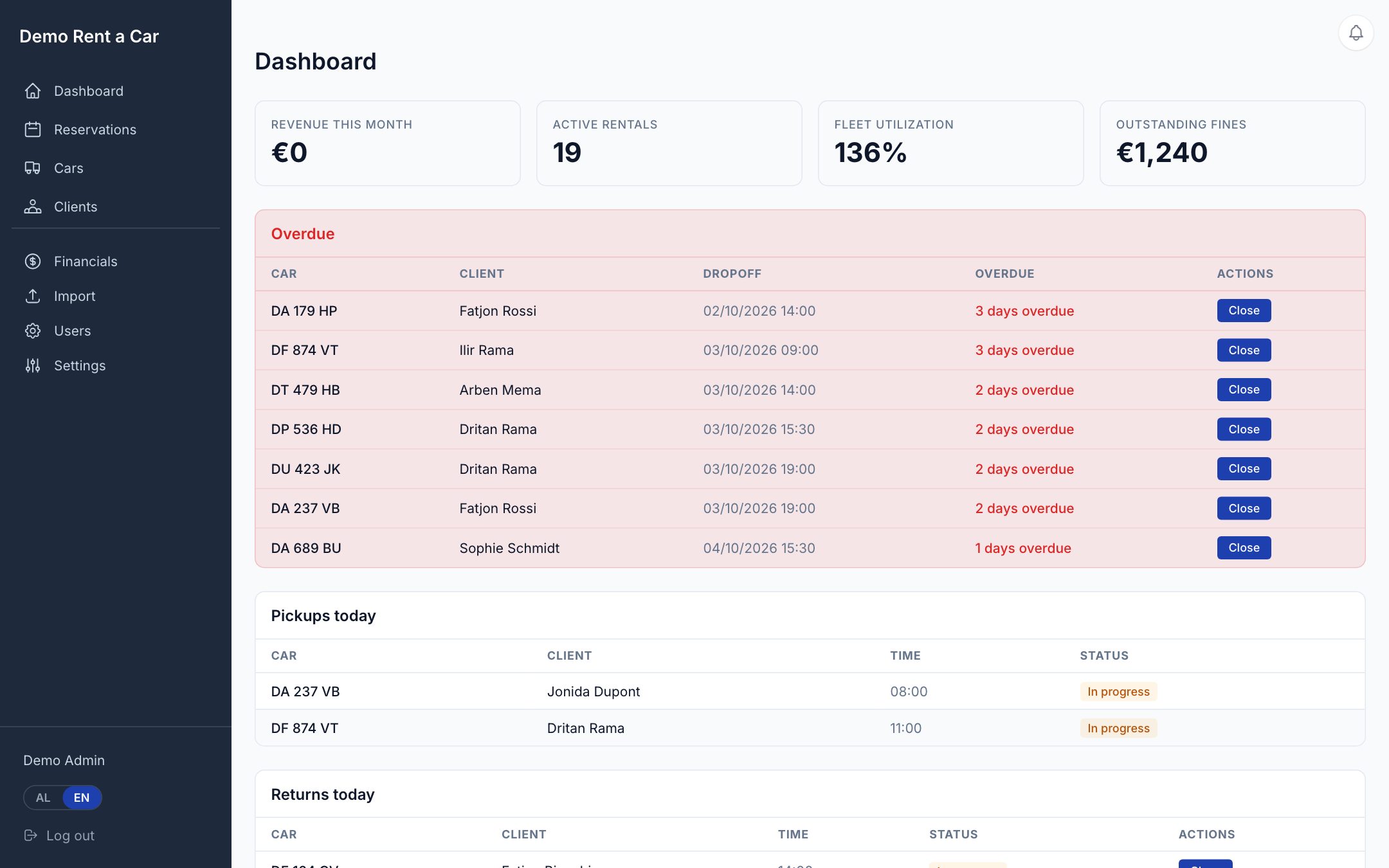Viewport: 1389px width, 868px height.
Task: Open the Users page label
Action: coord(73,330)
